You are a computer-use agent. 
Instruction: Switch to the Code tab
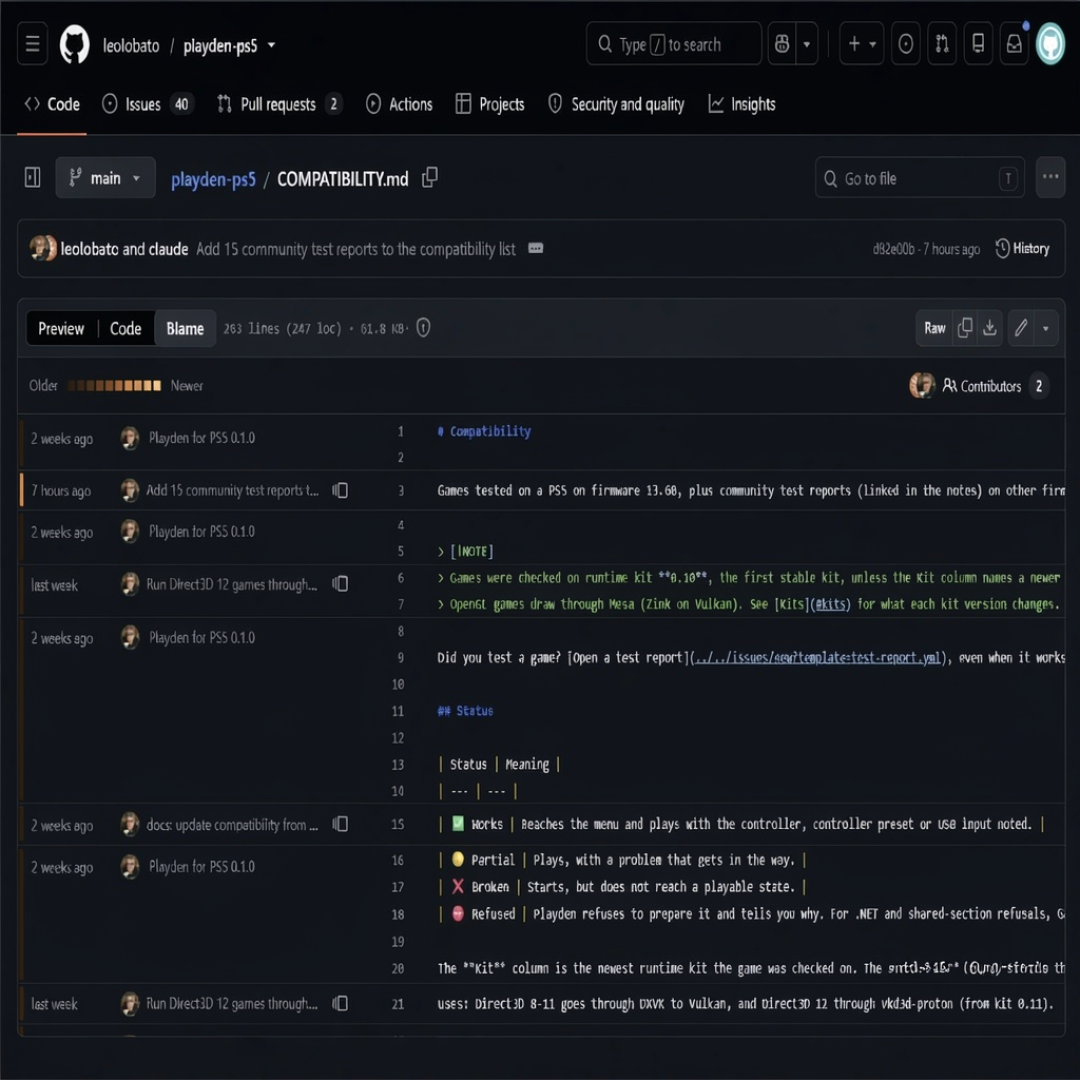(x=52, y=104)
